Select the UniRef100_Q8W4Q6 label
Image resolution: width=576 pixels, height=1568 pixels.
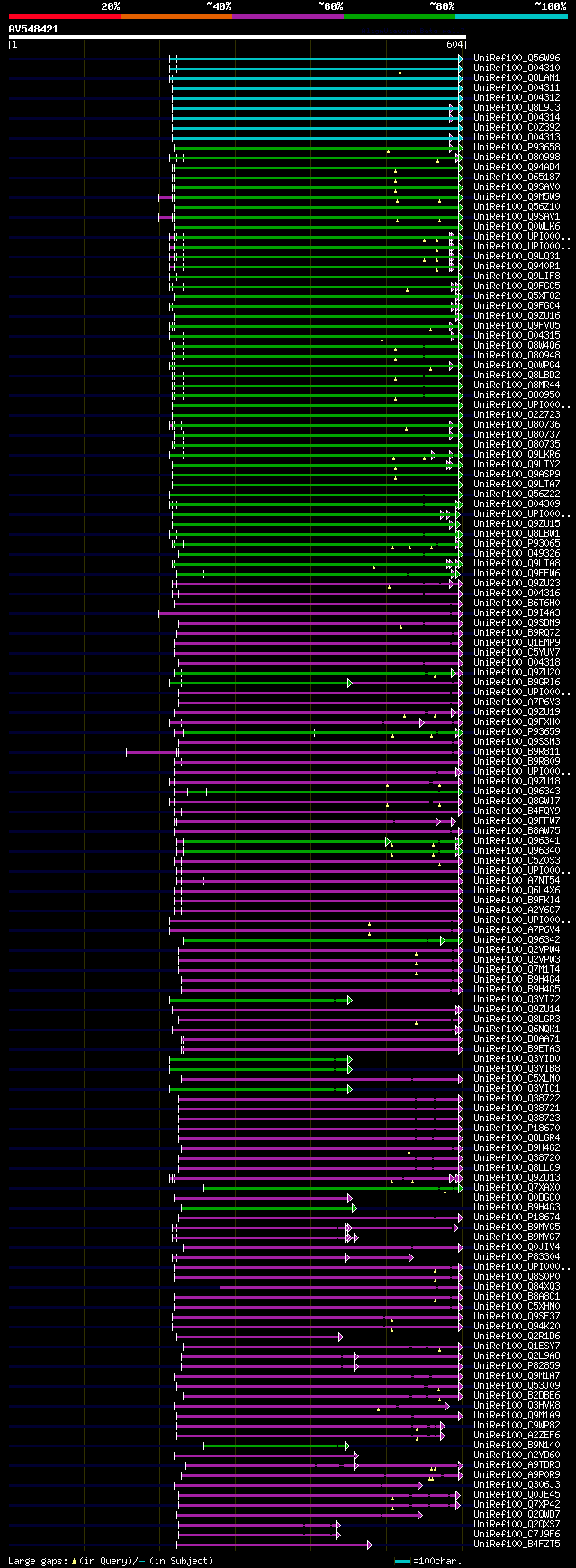[x=517, y=345]
